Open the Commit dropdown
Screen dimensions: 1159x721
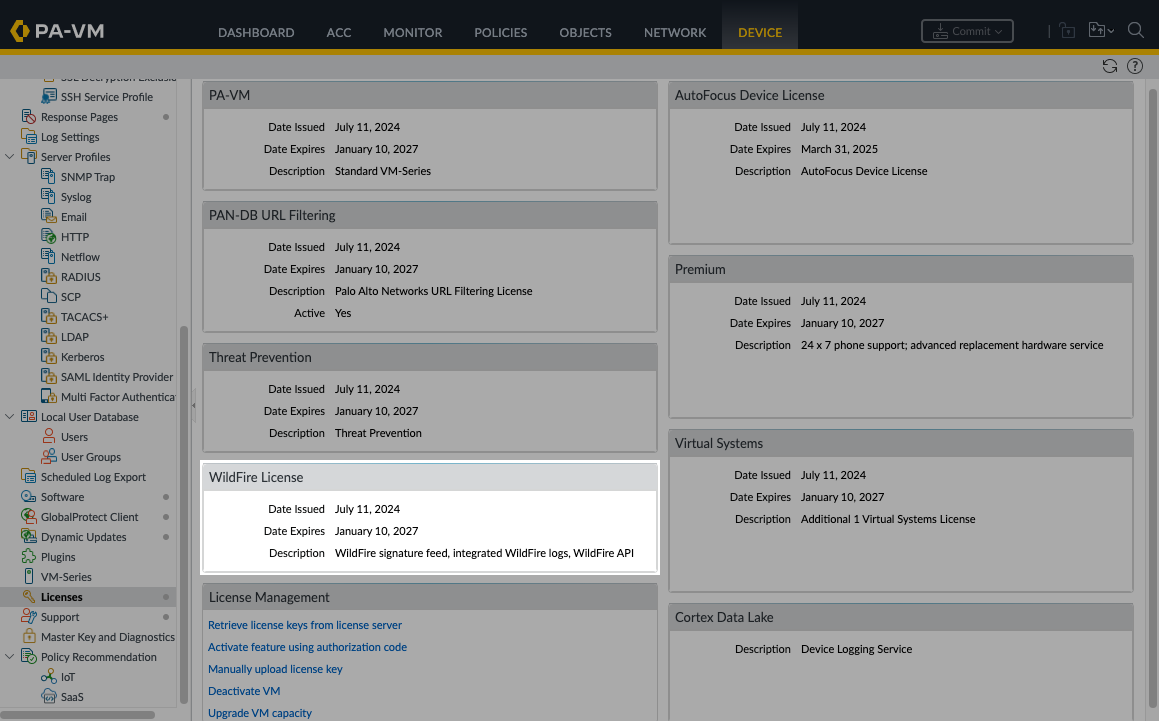click(x=966, y=31)
